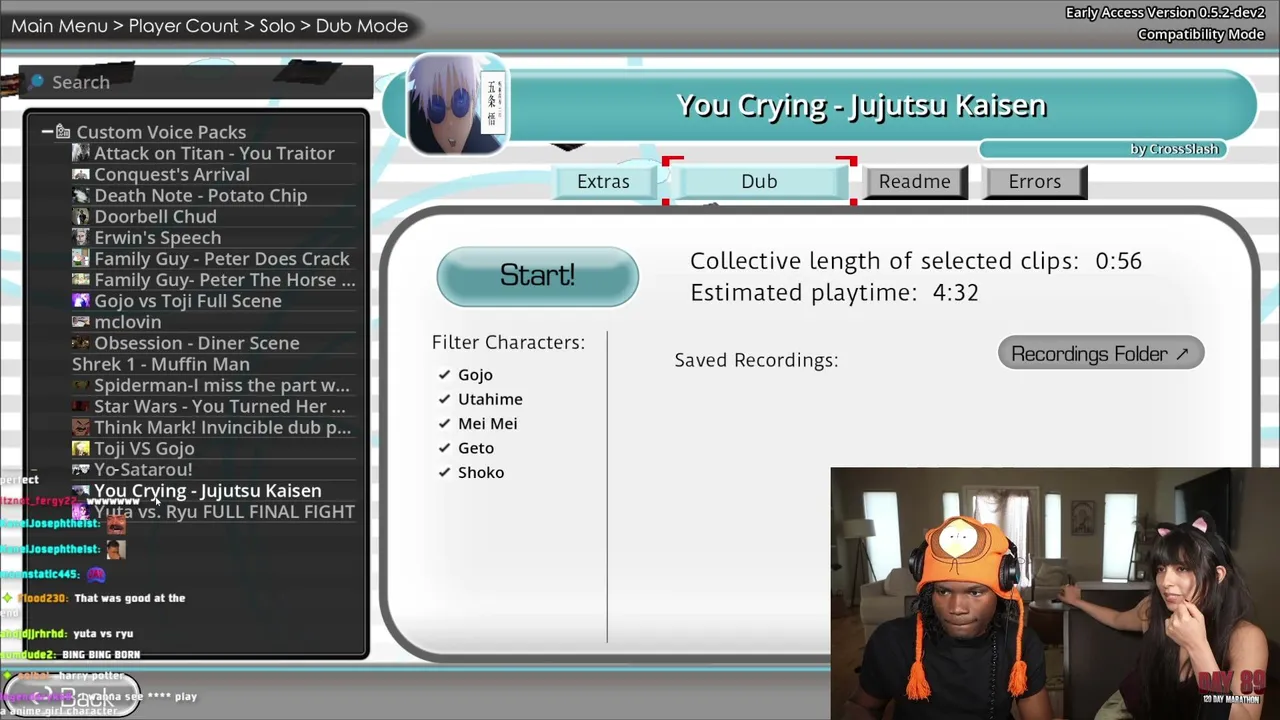1280x720 pixels.
Task: Click the Search input field
Action: [x=198, y=82]
